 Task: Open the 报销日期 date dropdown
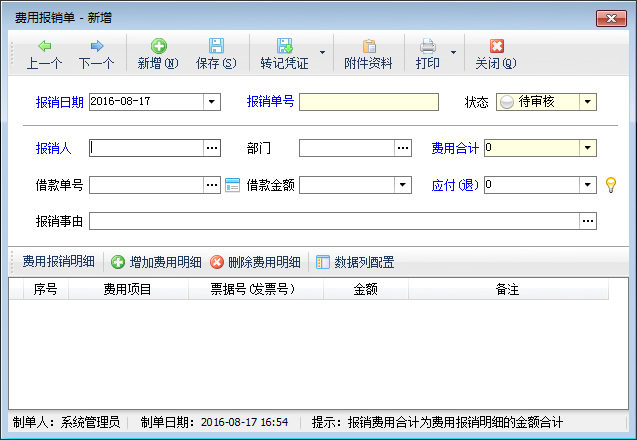[212, 101]
